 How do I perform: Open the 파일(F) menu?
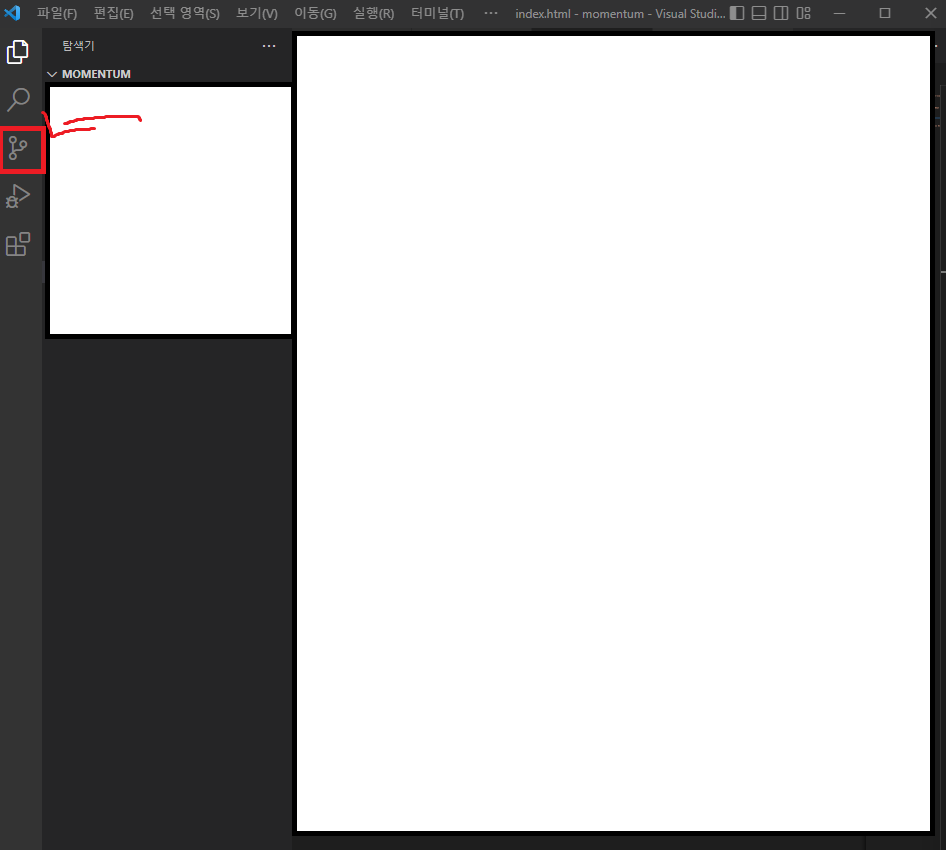click(x=57, y=13)
